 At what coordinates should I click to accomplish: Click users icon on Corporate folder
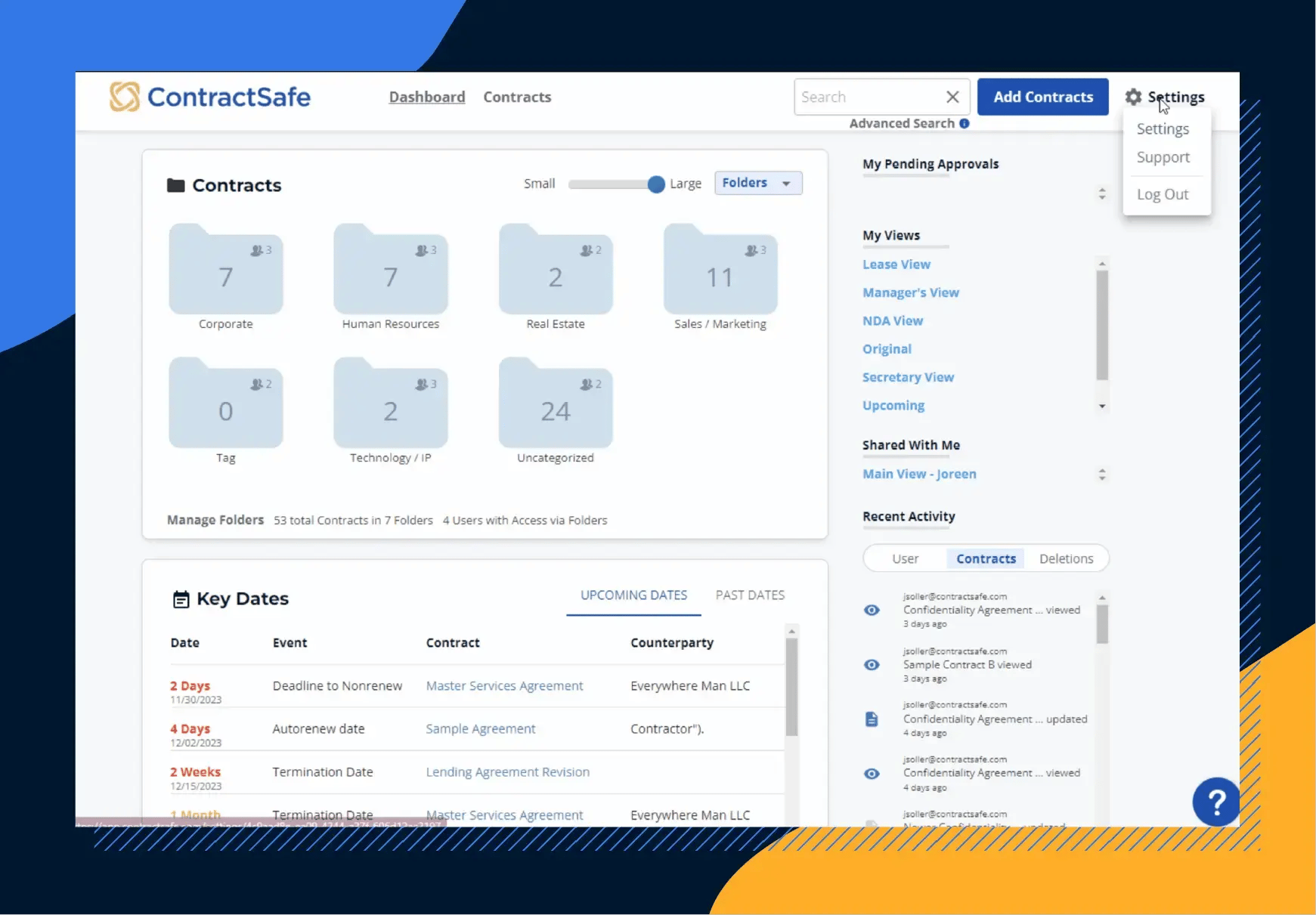(257, 250)
